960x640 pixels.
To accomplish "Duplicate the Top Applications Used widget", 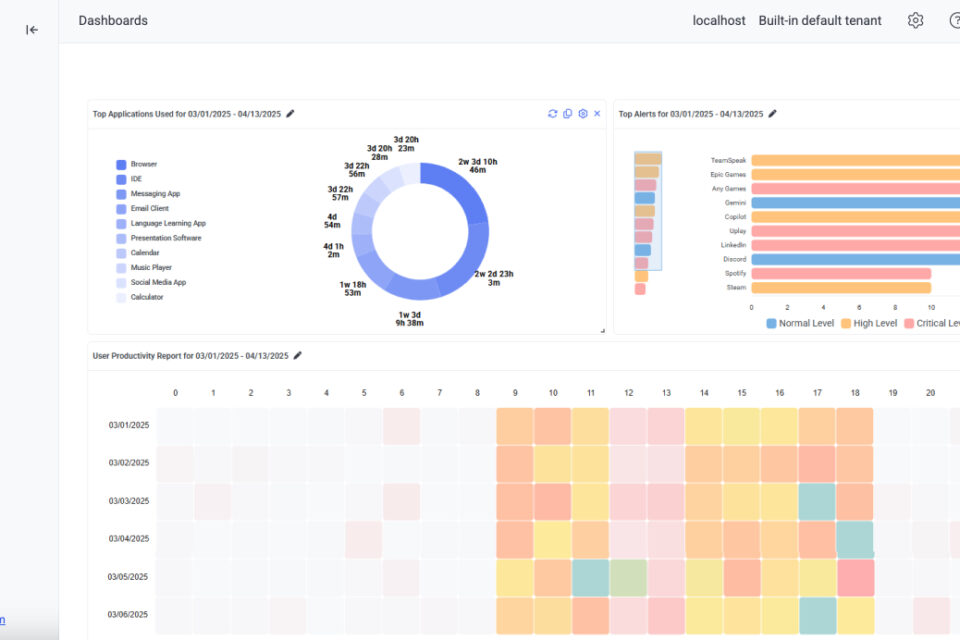I will (567, 114).
